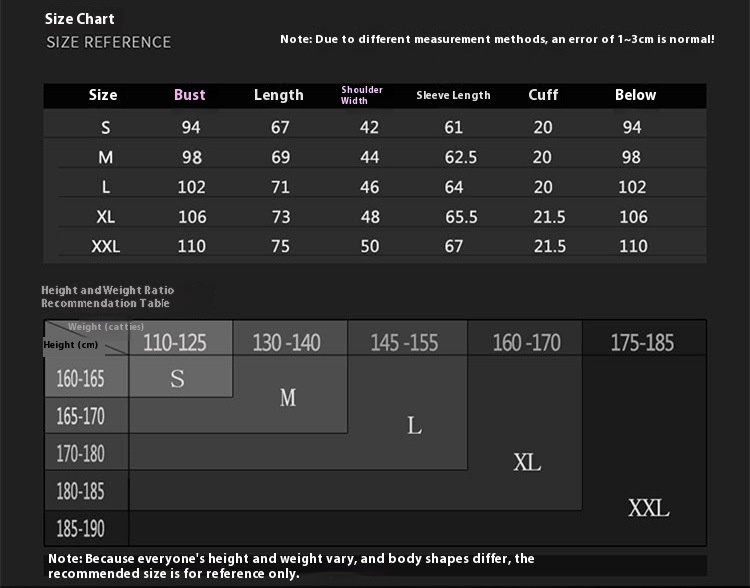Select the 160-165 height row label
Image resolution: width=750 pixels, height=588 pixels.
click(x=80, y=380)
